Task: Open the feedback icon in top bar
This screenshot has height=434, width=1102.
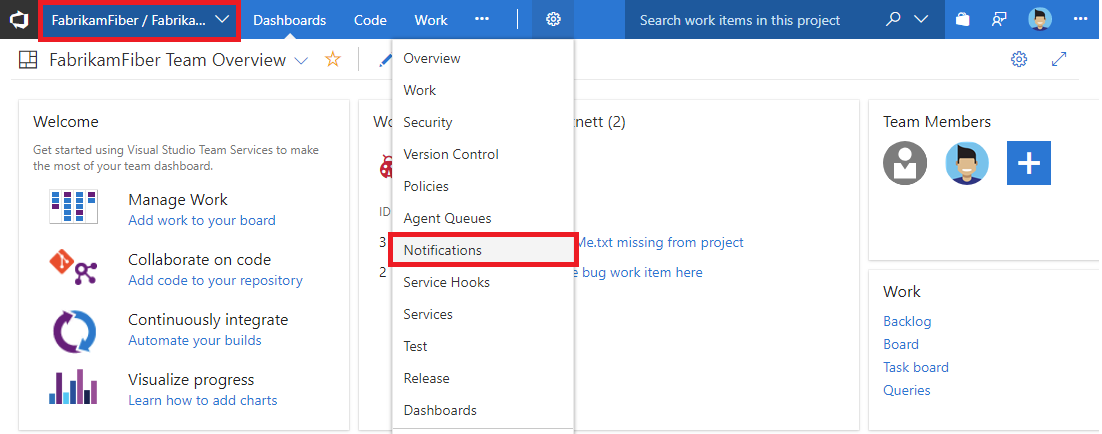Action: 999,20
